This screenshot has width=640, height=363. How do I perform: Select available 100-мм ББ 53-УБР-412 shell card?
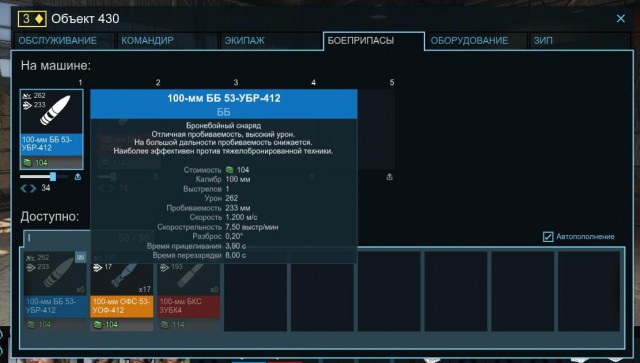pyautogui.click(x=55, y=291)
